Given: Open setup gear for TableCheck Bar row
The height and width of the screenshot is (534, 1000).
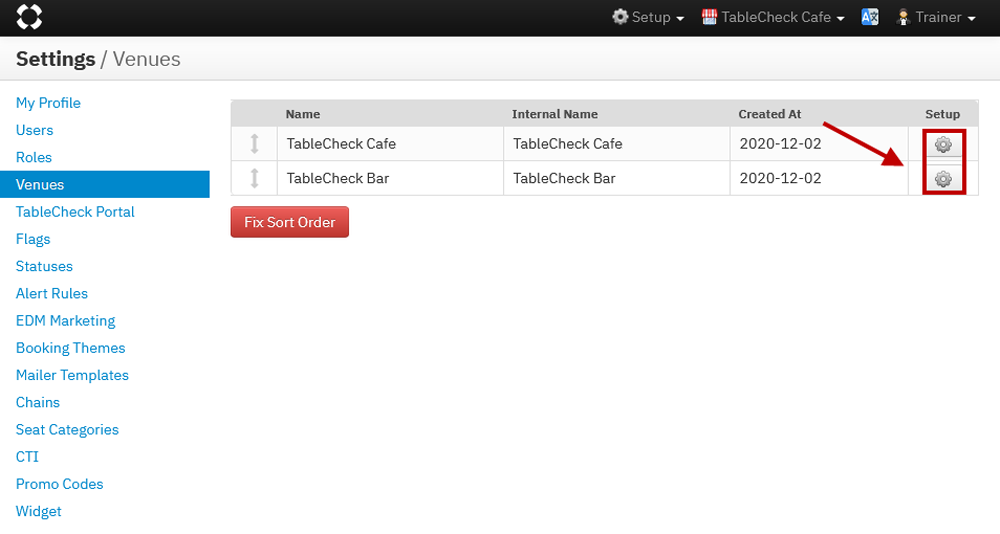Looking at the screenshot, I should [943, 179].
